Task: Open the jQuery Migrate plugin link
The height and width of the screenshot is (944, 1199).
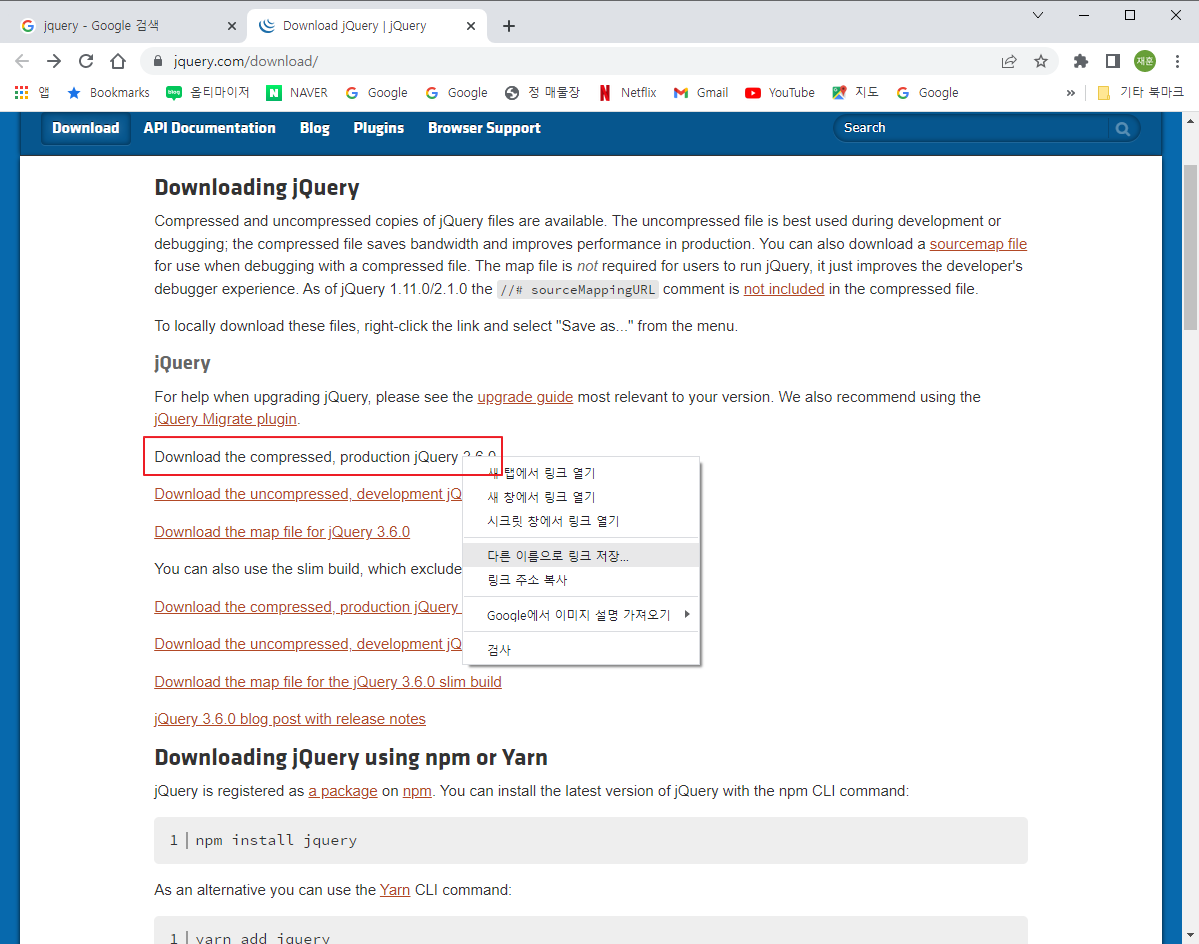Action: point(226,419)
